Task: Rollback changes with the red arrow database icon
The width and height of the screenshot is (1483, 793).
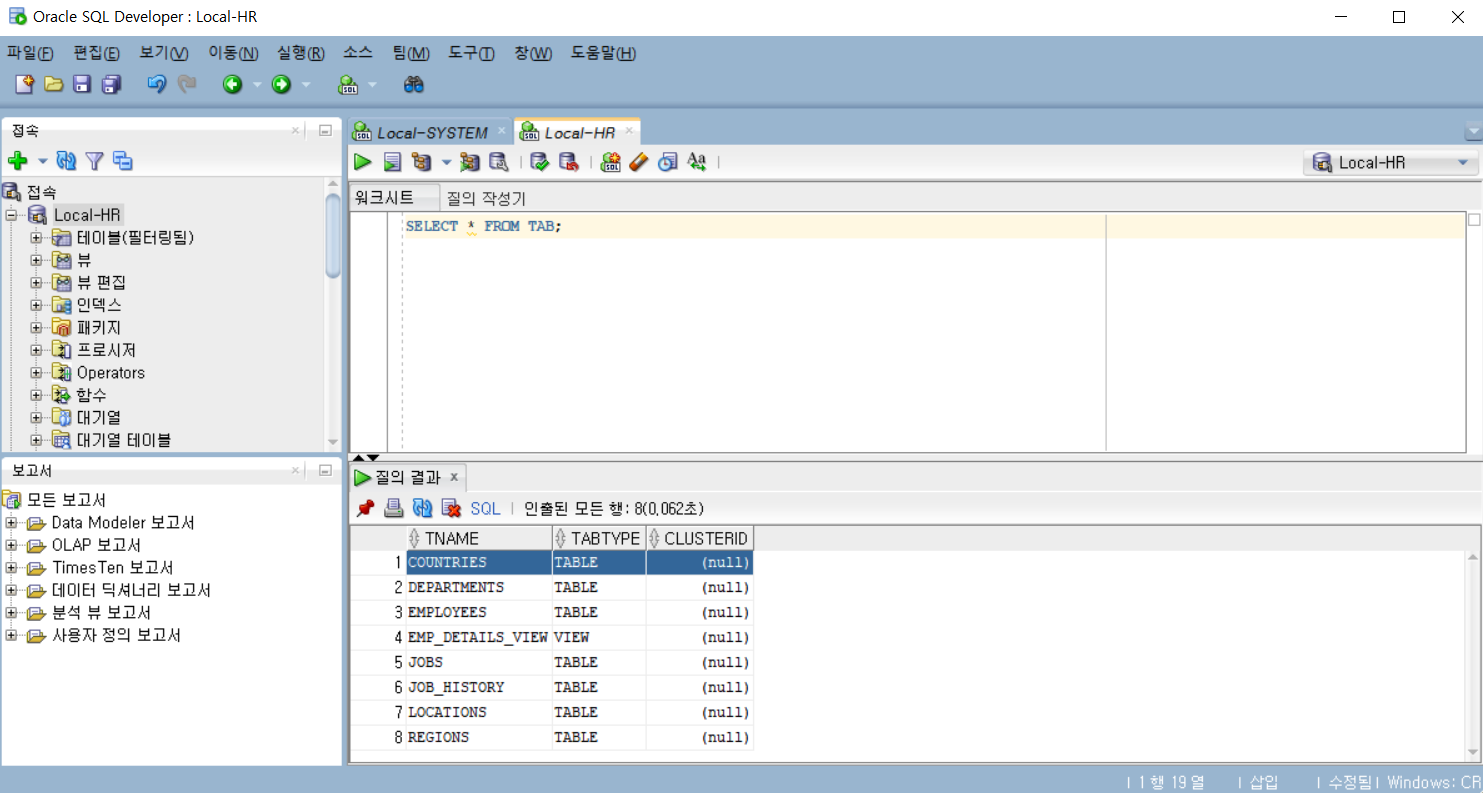Action: coord(569,162)
